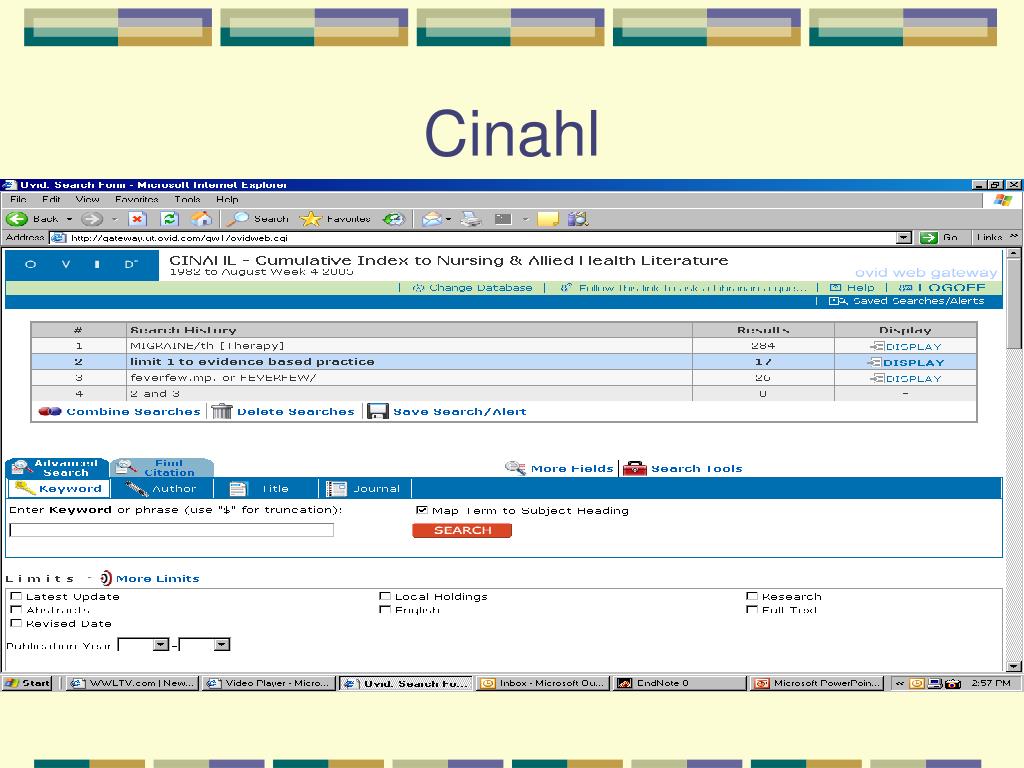Open the Mail button dropdown arrow
The image size is (1024, 768).
[x=449, y=219]
